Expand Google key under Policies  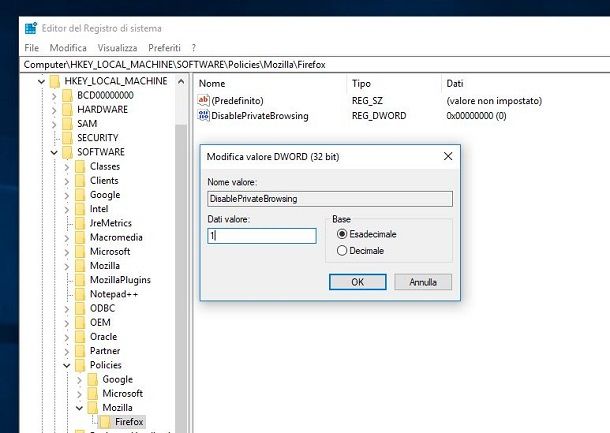click(80, 380)
